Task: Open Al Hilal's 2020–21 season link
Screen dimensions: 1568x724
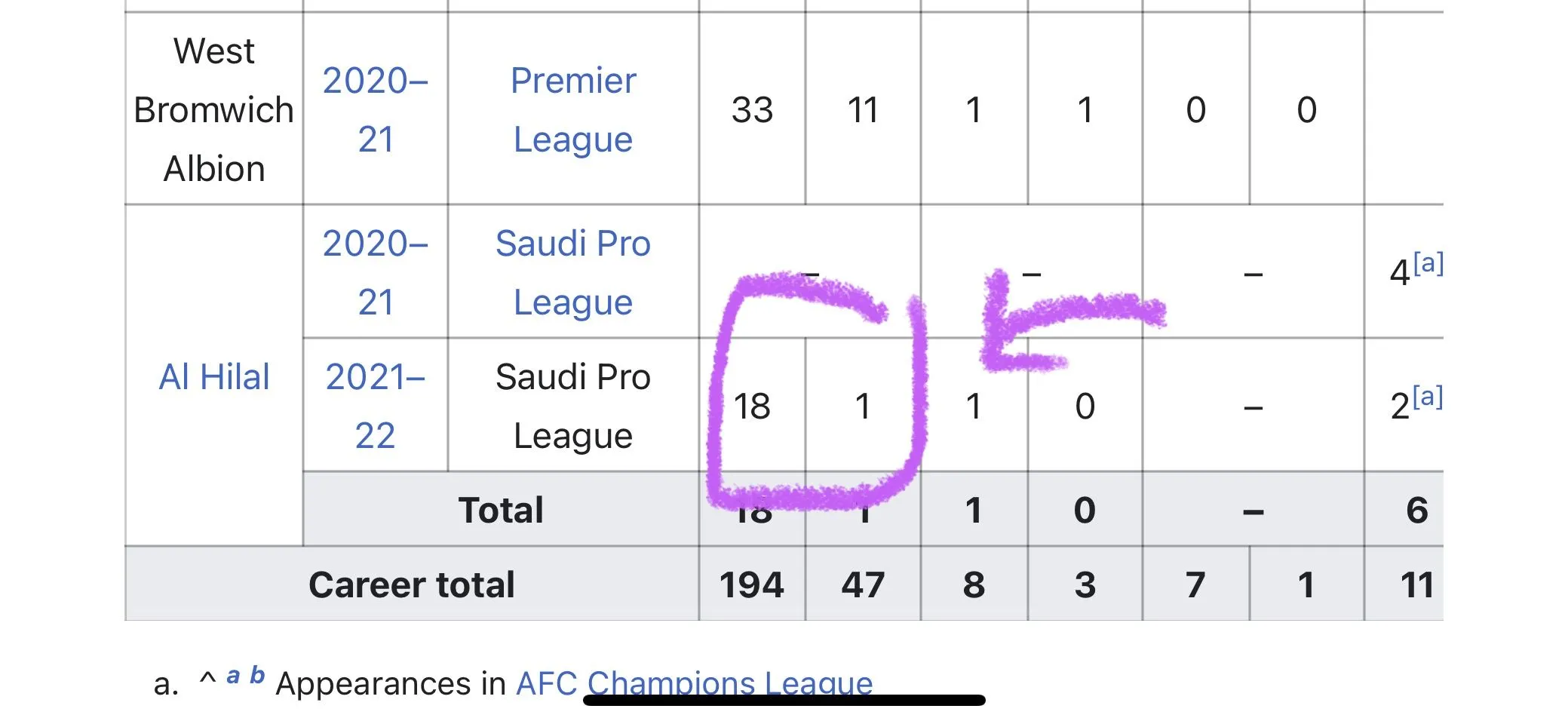Action: point(375,272)
